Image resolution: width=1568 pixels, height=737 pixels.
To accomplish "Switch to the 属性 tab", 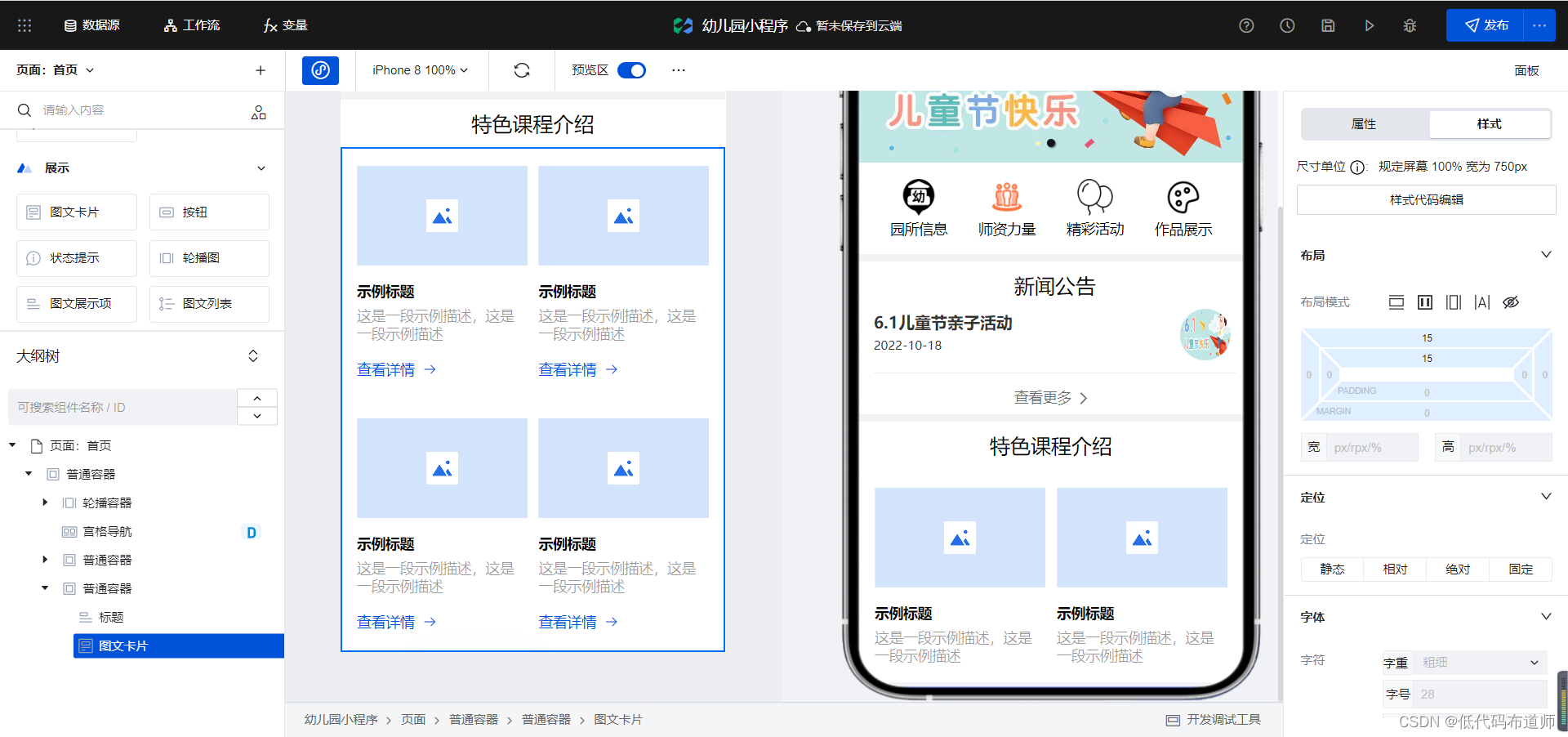I will point(1364,124).
